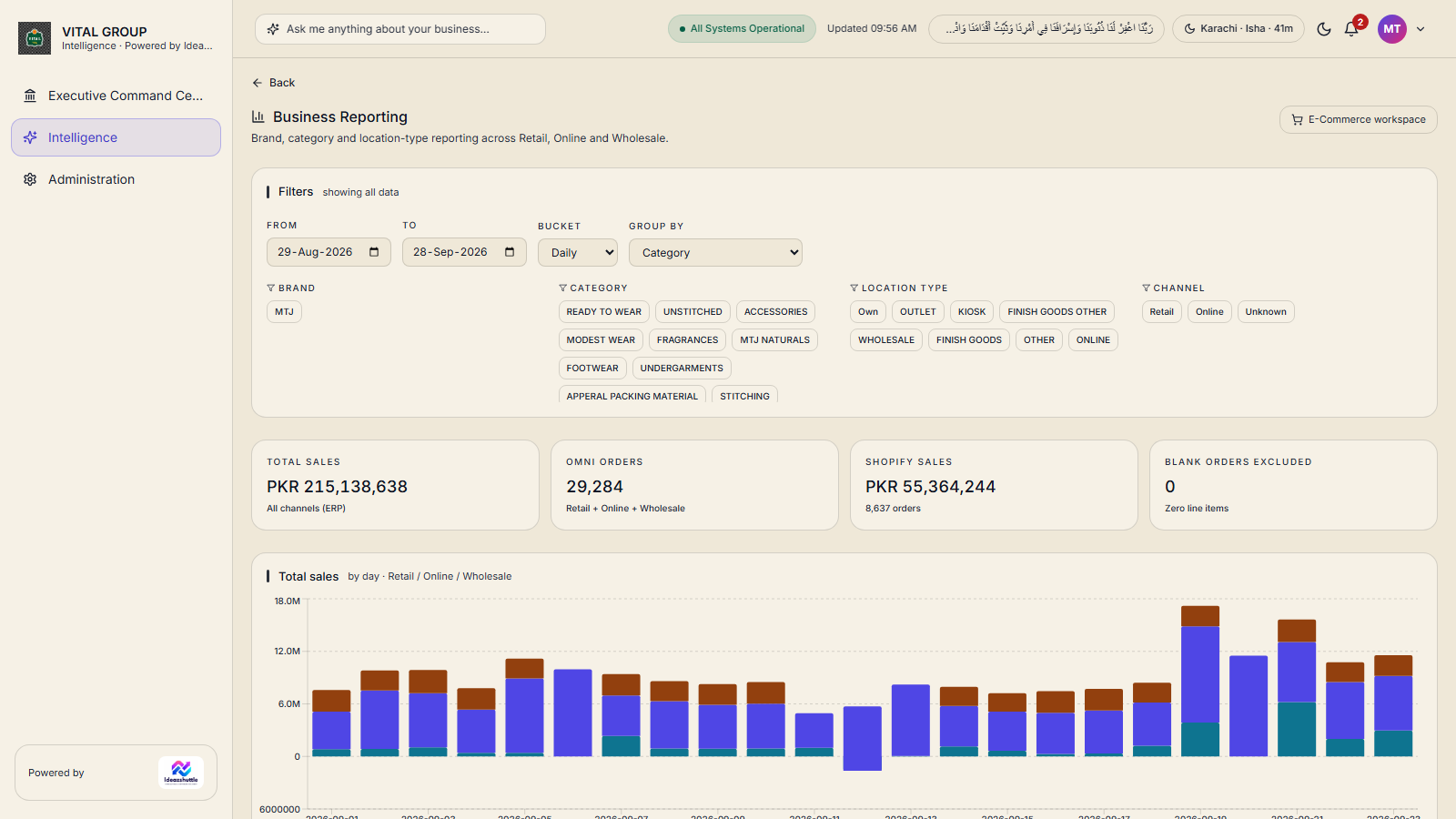Image resolution: width=1456 pixels, height=819 pixels.
Task: Click the Ideaschuttle powered-by logo
Action: (181, 773)
